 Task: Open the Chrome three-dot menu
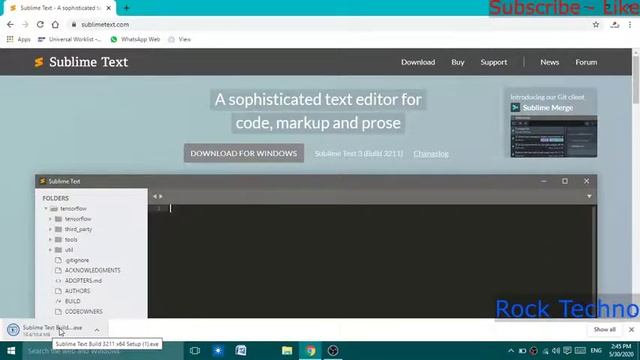click(630, 24)
